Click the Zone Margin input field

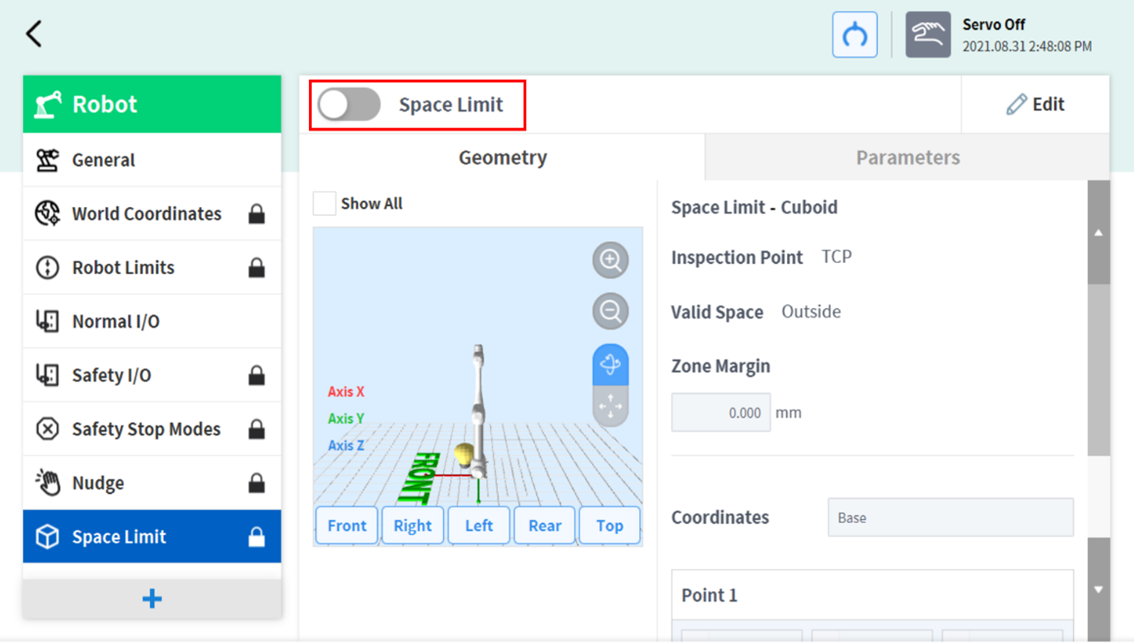pyautogui.click(x=720, y=412)
